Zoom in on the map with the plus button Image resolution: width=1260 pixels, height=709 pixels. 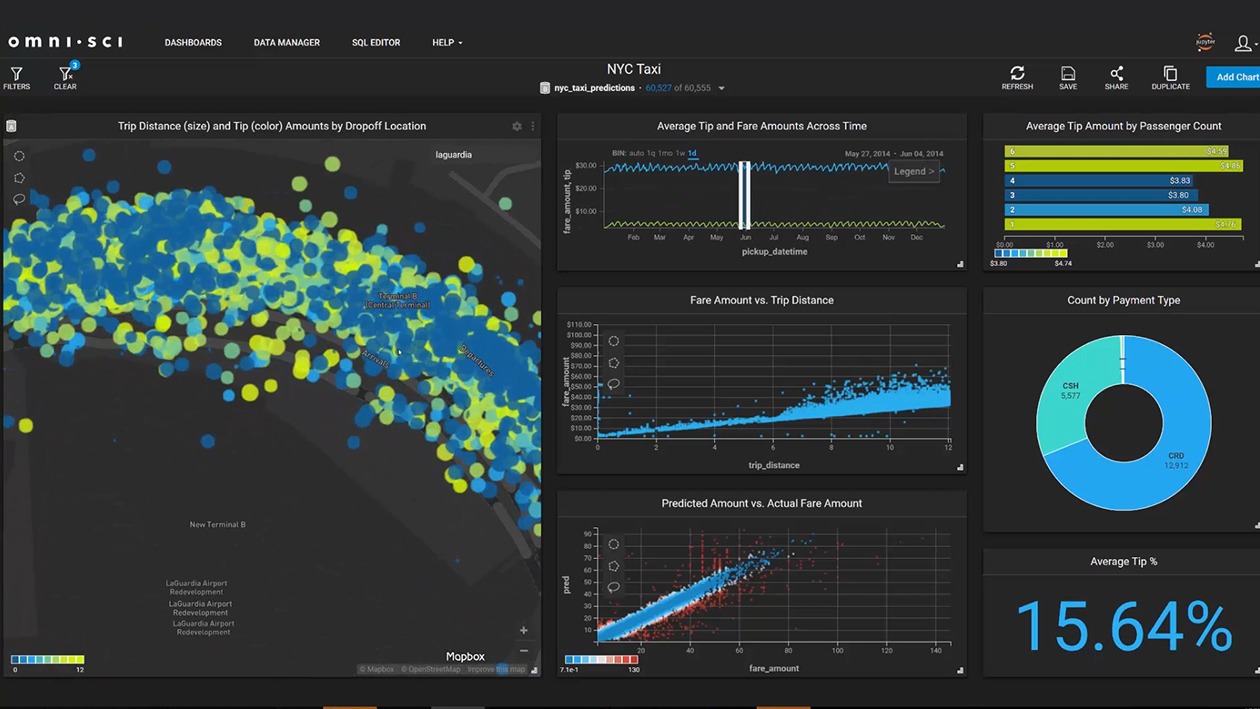coord(523,630)
